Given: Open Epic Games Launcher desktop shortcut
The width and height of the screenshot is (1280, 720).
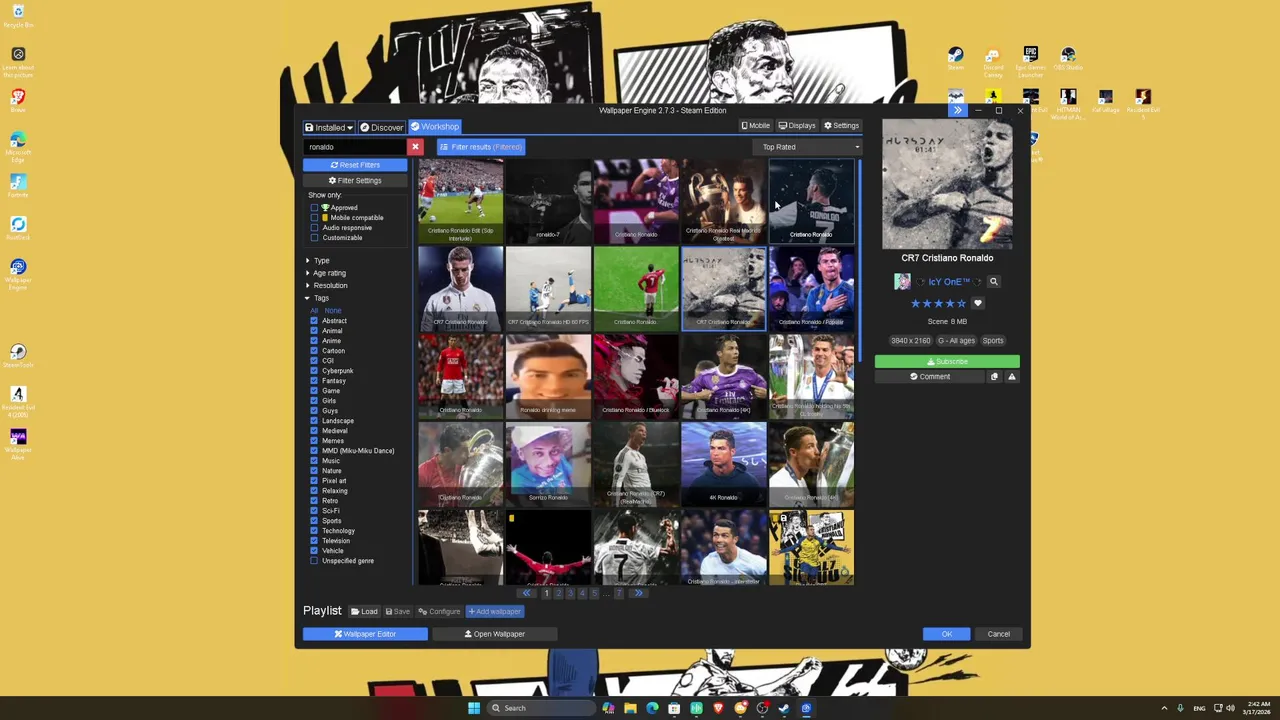Looking at the screenshot, I should click(1030, 62).
